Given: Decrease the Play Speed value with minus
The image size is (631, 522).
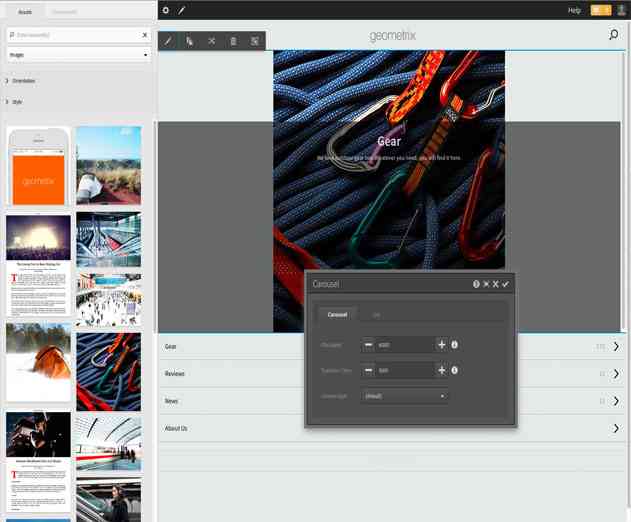Looking at the screenshot, I should 368,345.
